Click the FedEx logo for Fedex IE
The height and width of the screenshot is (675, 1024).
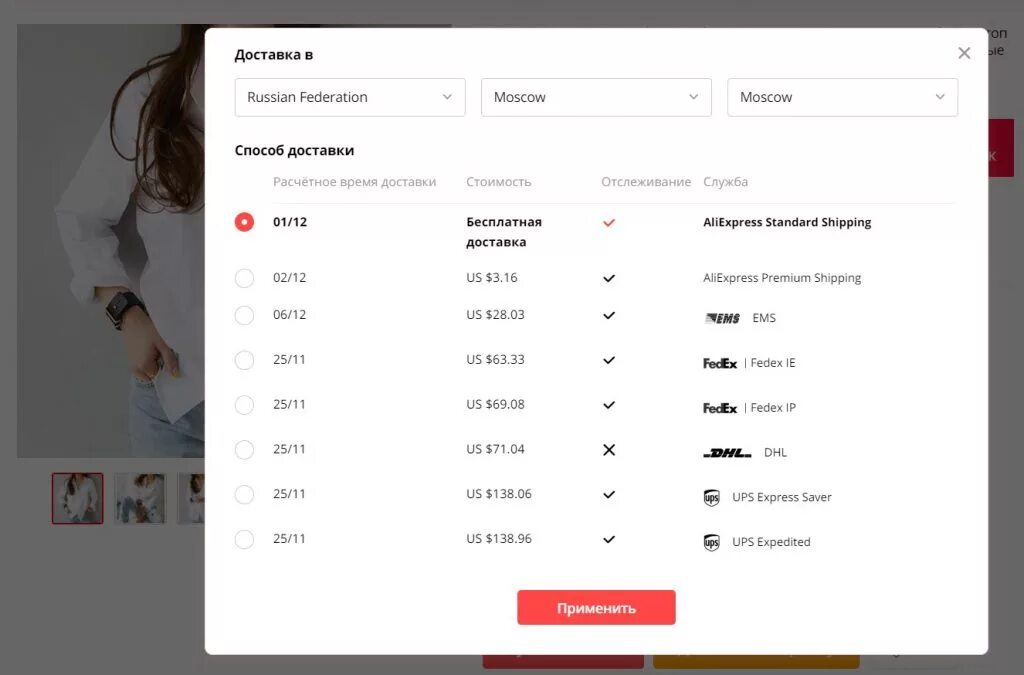pos(720,364)
